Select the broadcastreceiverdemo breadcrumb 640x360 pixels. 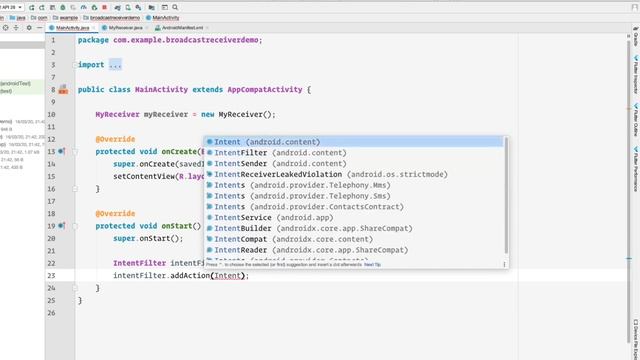[112, 18]
